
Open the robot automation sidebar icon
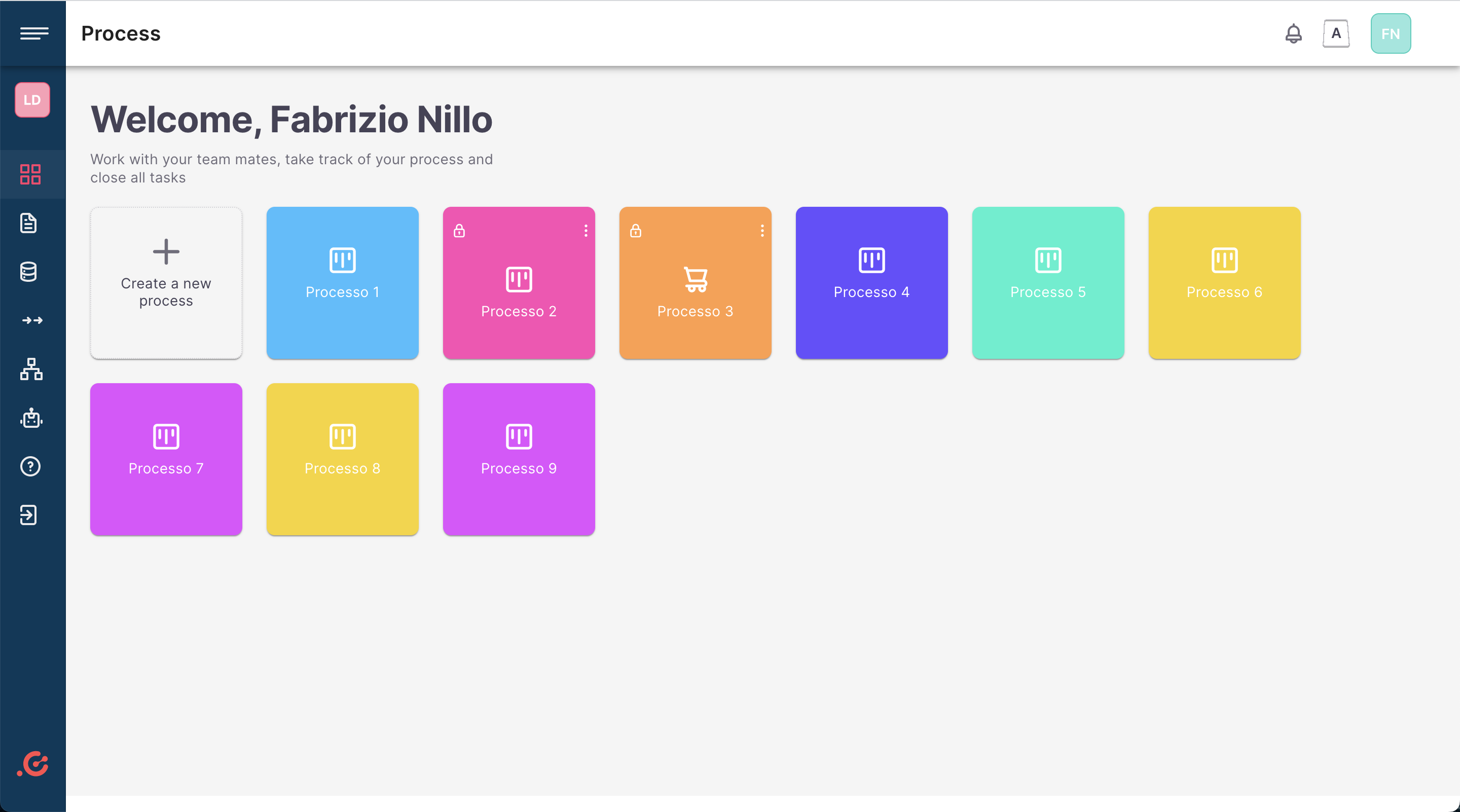point(31,418)
